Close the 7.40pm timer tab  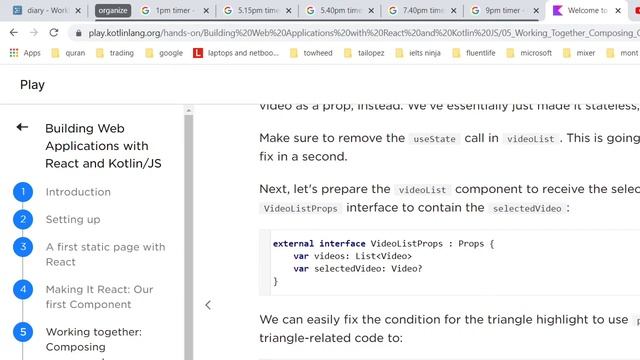pyautogui.click(x=453, y=11)
